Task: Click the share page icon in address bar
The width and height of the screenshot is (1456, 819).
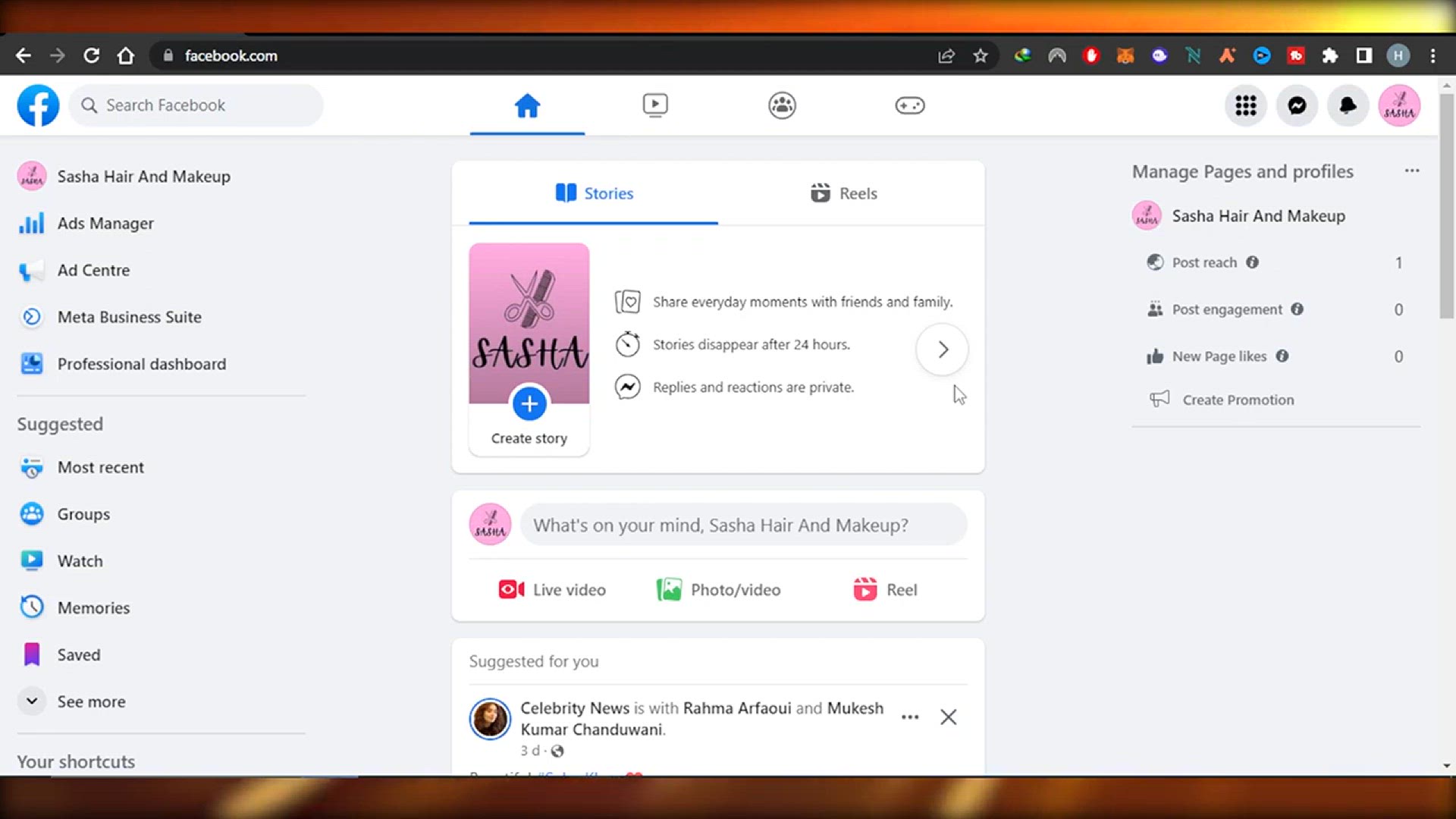Action: 946,55
